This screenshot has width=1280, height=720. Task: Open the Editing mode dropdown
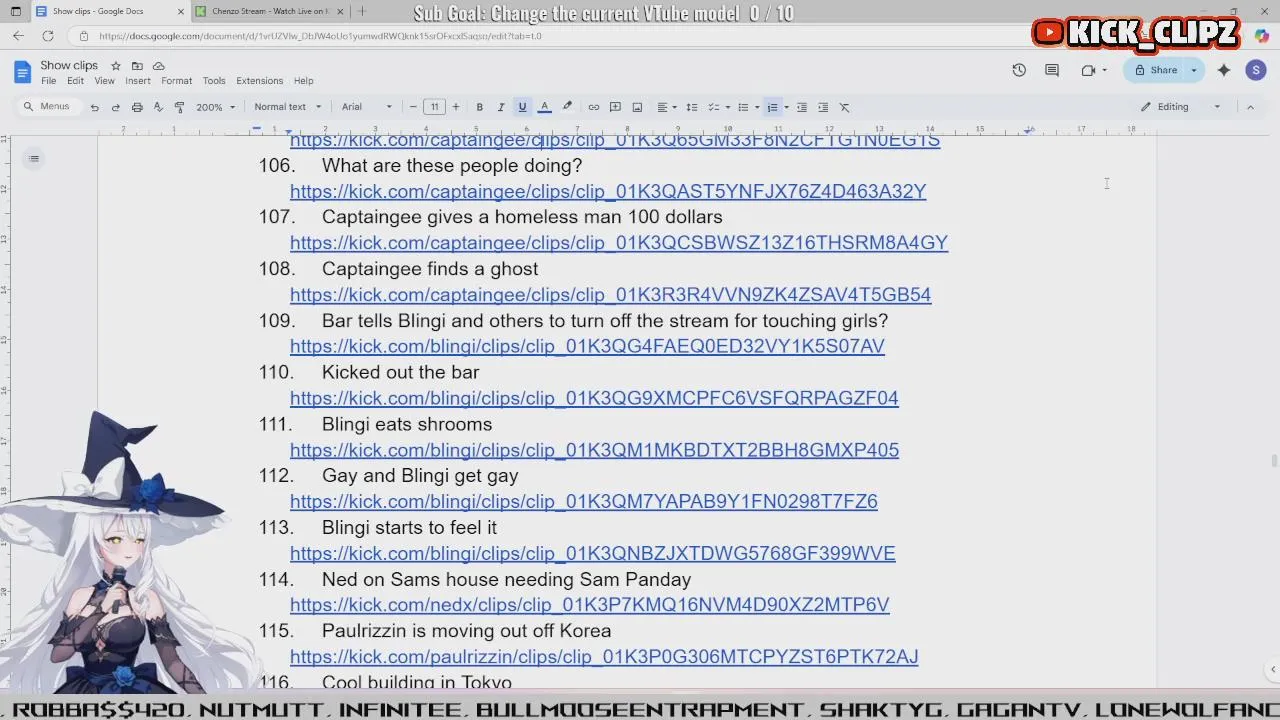click(x=1182, y=107)
